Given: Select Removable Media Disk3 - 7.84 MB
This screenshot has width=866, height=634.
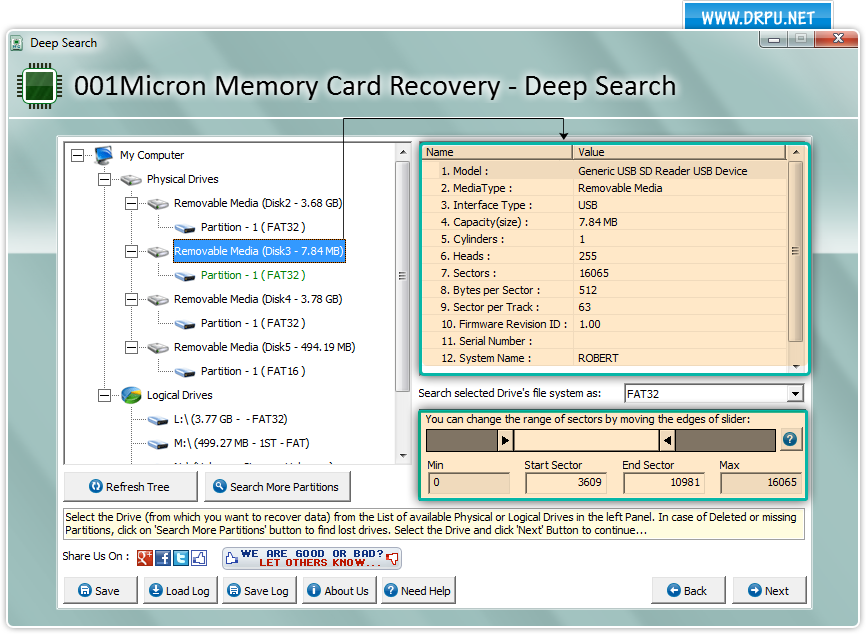Looking at the screenshot, I should (x=259, y=251).
